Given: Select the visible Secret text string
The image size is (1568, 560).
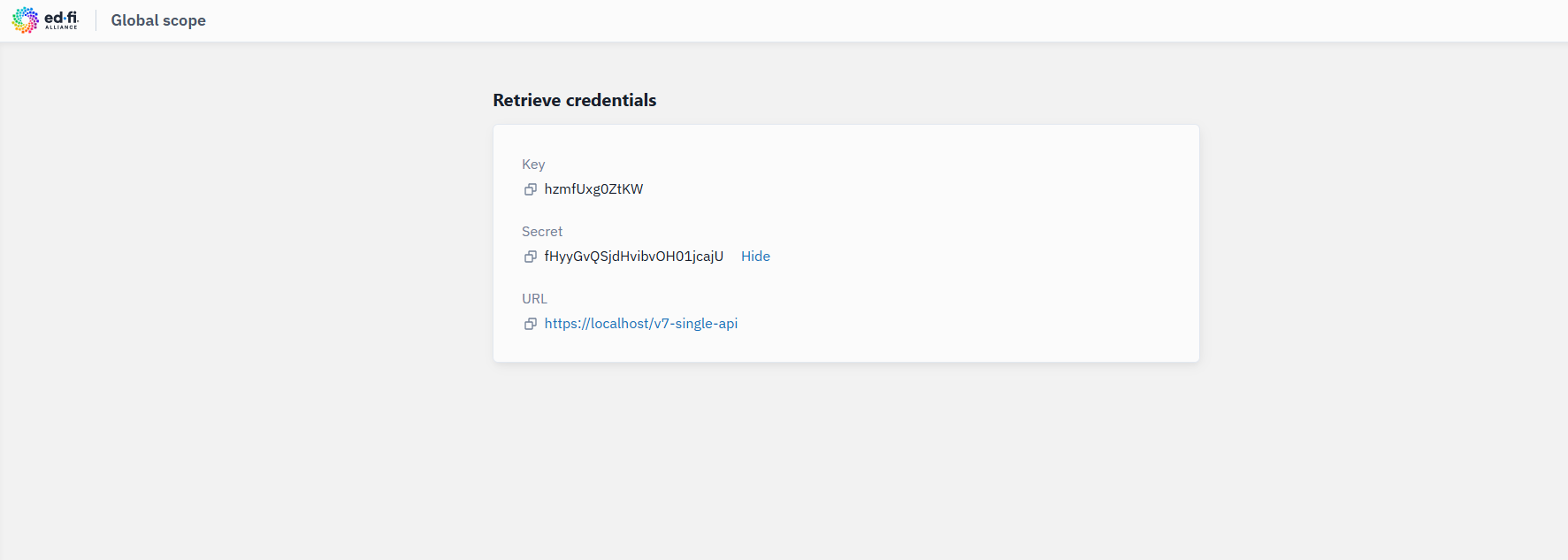Looking at the screenshot, I should point(633,256).
